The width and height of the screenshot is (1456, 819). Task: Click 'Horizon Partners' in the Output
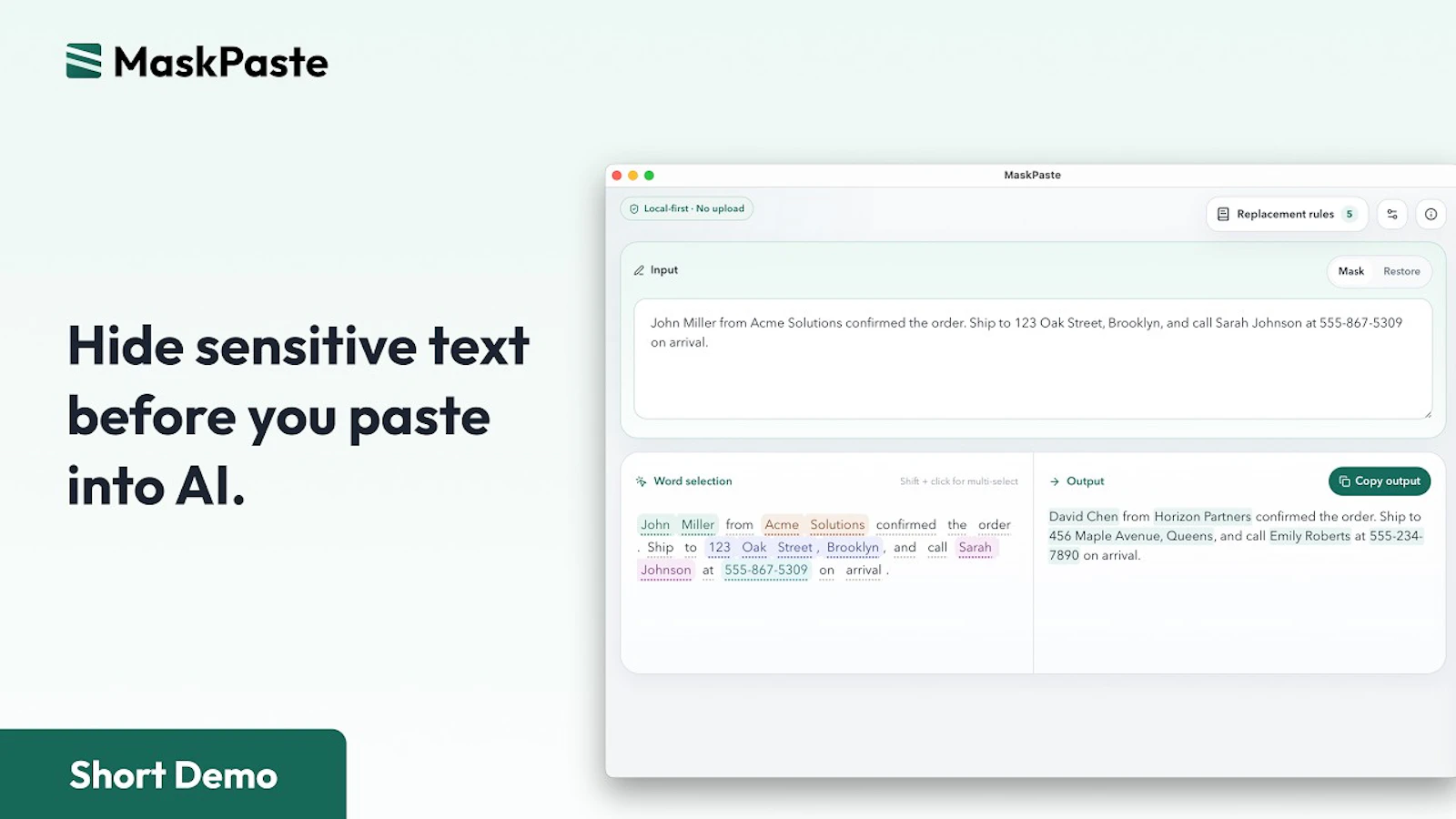[1202, 517]
